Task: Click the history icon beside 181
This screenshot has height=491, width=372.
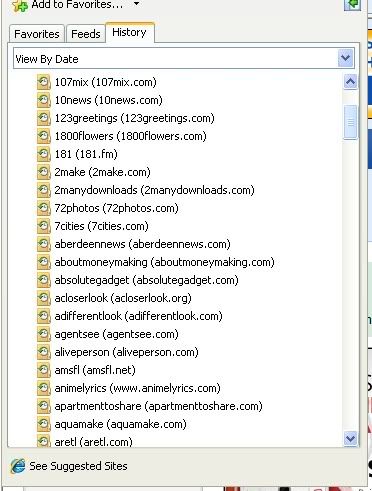Action: click(x=43, y=154)
